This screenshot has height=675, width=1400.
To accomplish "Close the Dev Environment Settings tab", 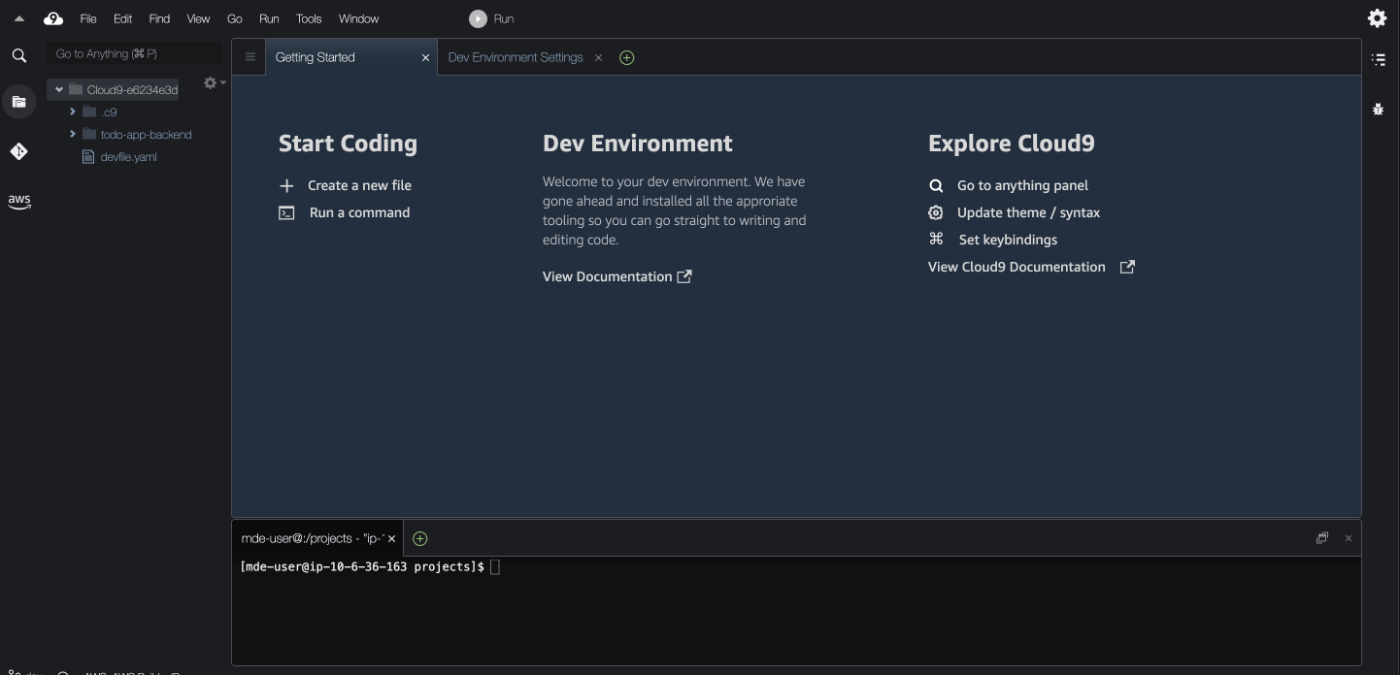I will (x=598, y=58).
